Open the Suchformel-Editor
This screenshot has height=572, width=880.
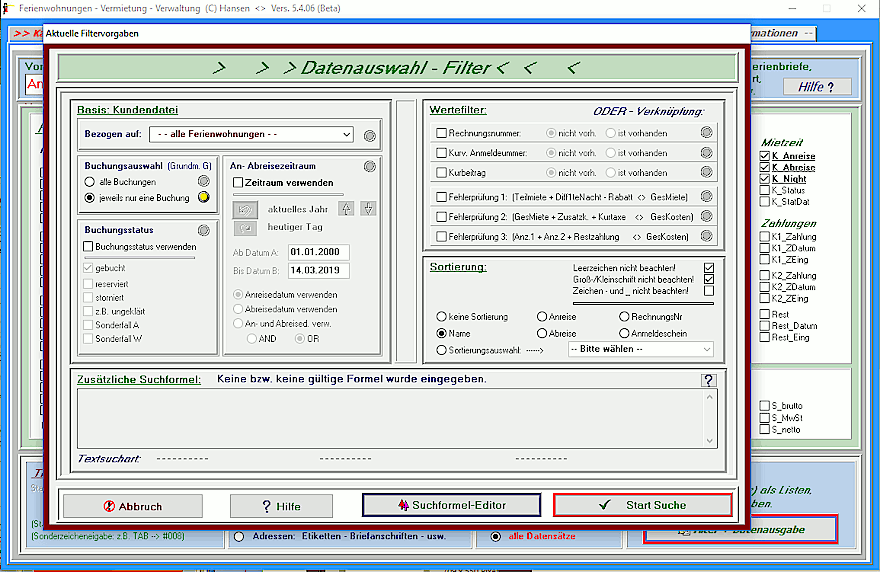451,505
